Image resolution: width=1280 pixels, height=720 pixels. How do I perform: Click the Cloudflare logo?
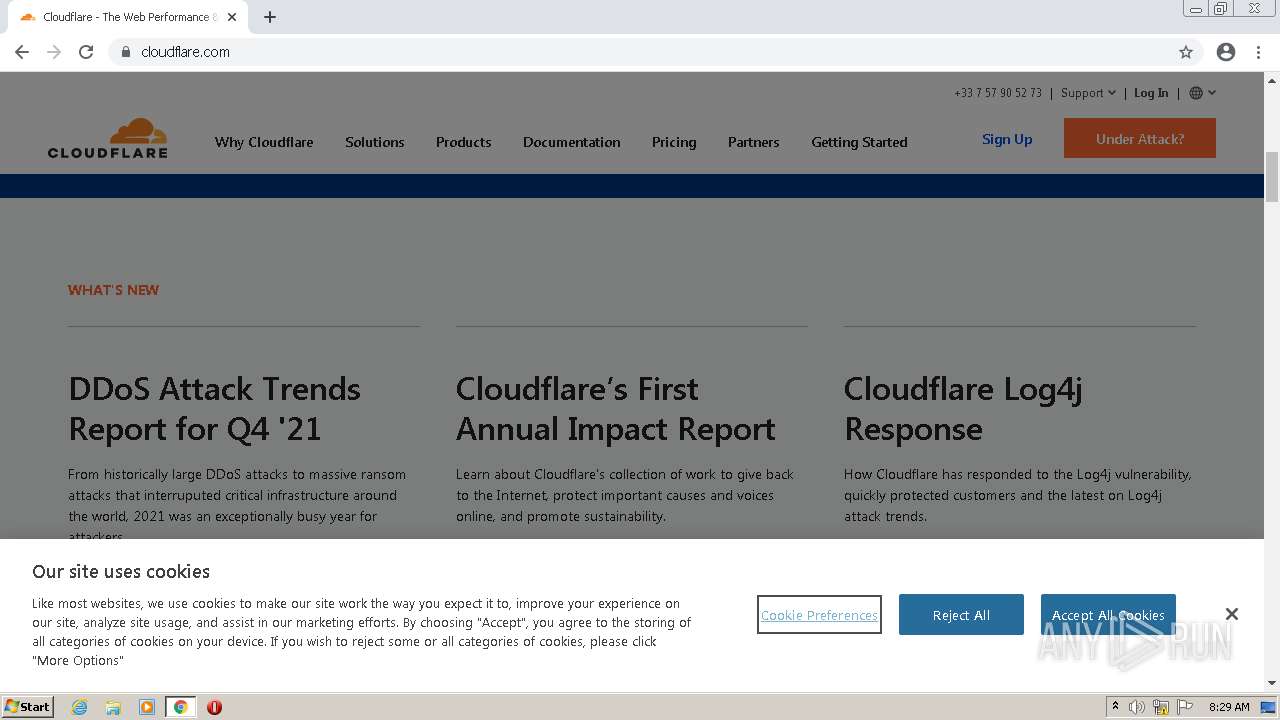point(108,138)
